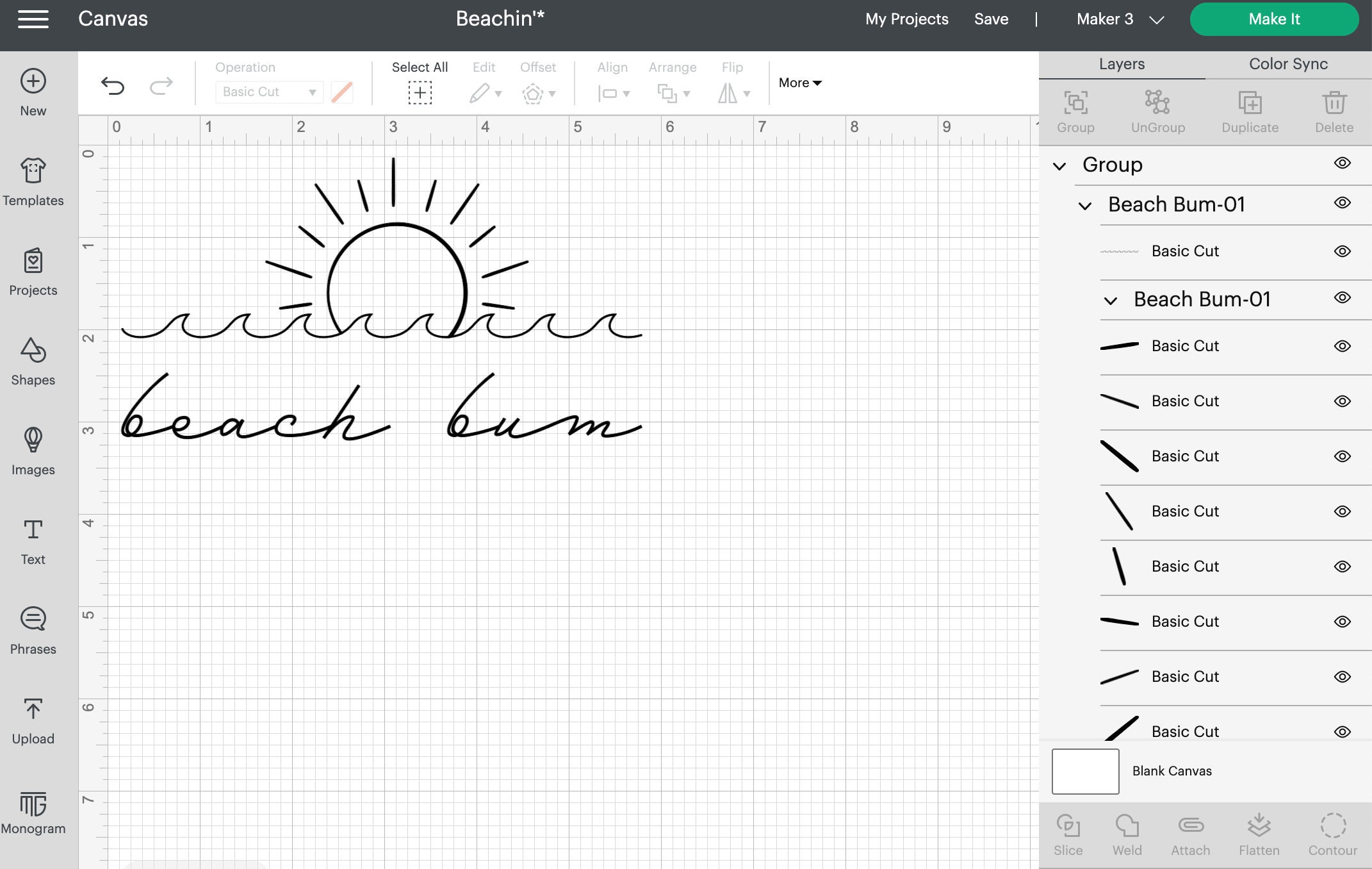Open the Operation dropdown showing Basic Cut
This screenshot has height=869, width=1372.
tap(269, 92)
